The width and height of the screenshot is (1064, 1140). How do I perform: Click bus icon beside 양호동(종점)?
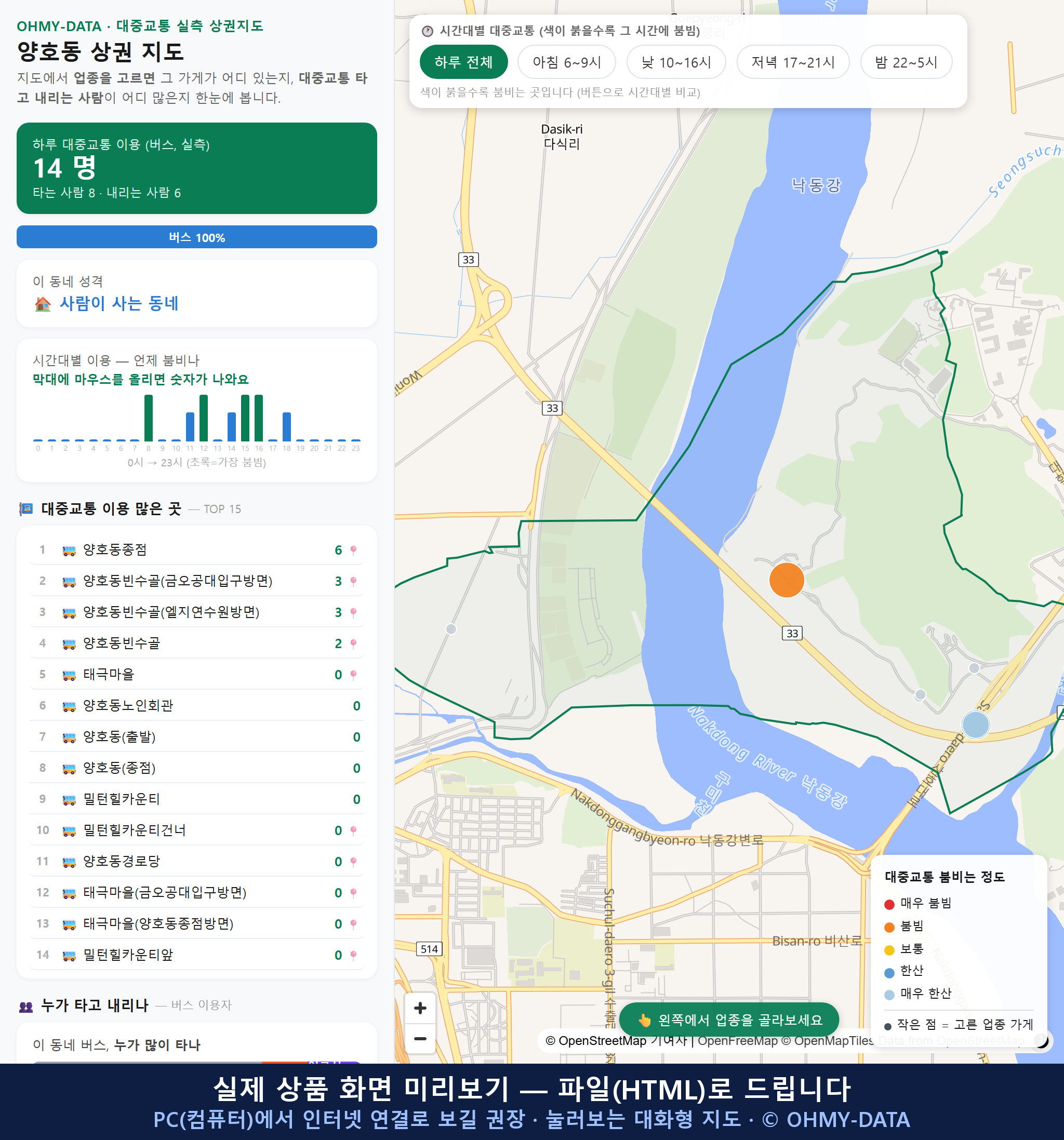[69, 769]
